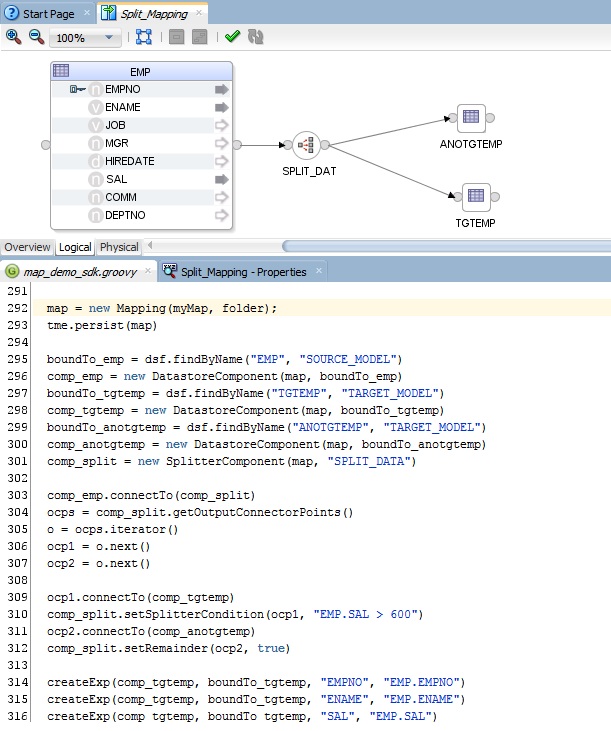The image size is (611, 731).
Task: Click the SPLIT_DAT output connector point
Action: click(x=325, y=145)
